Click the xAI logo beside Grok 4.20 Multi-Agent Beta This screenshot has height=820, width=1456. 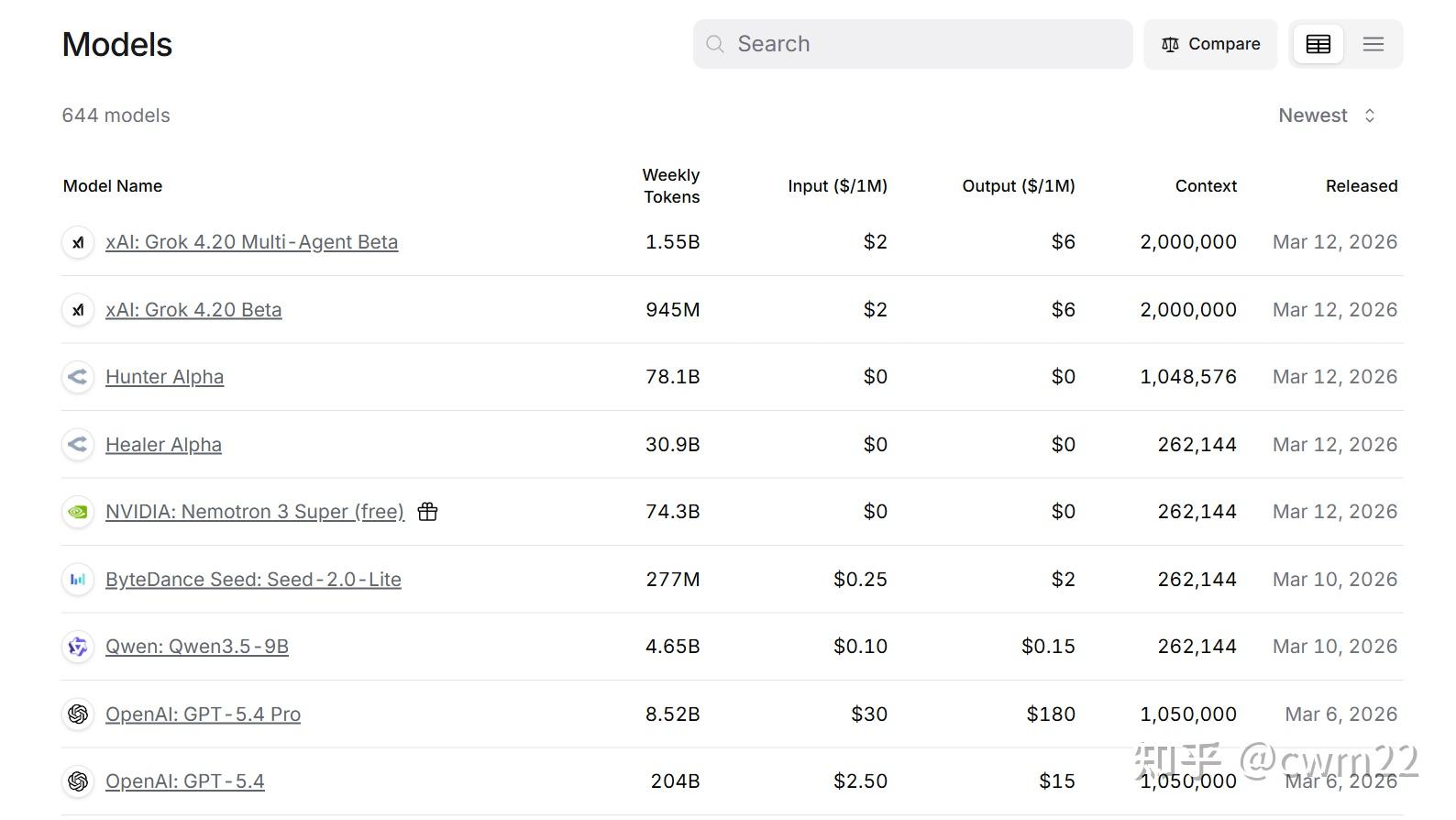click(x=78, y=242)
